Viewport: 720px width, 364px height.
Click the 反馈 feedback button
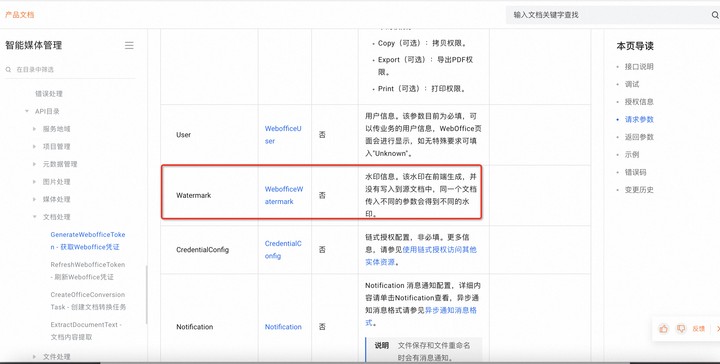coord(698,329)
